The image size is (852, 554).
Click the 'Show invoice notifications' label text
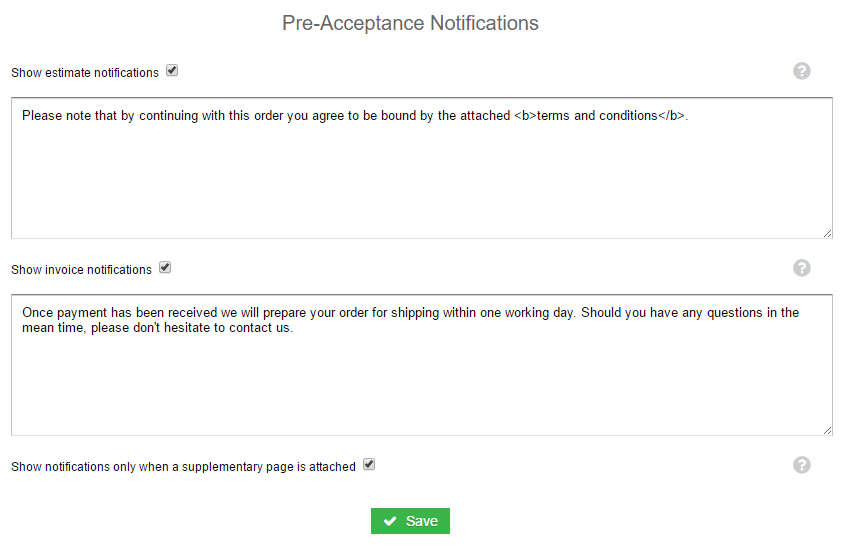click(x=81, y=270)
